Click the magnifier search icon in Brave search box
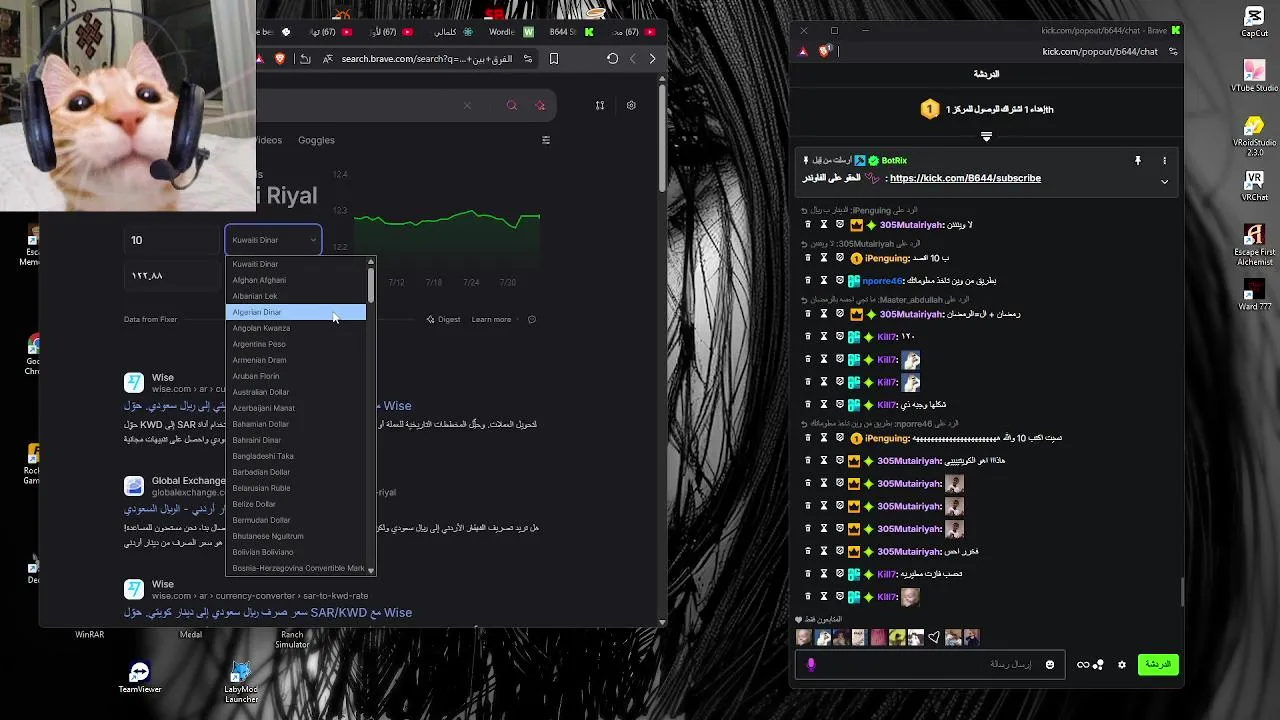 pos(512,105)
